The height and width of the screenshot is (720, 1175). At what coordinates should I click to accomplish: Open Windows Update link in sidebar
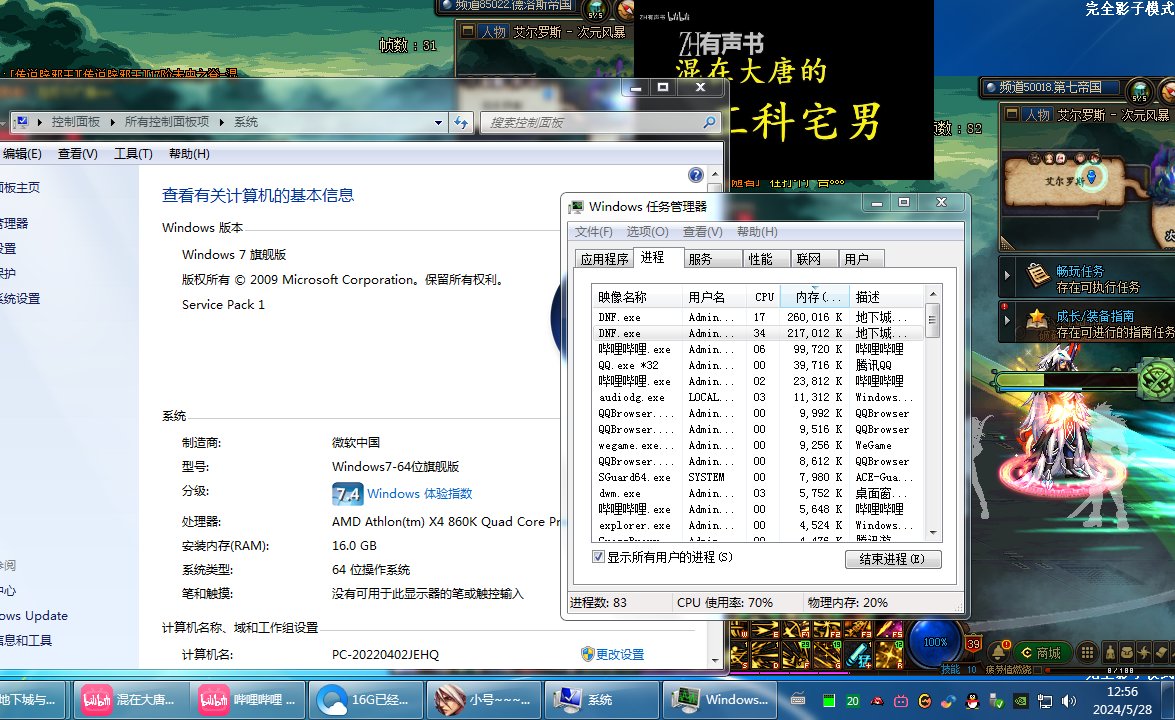[34, 615]
